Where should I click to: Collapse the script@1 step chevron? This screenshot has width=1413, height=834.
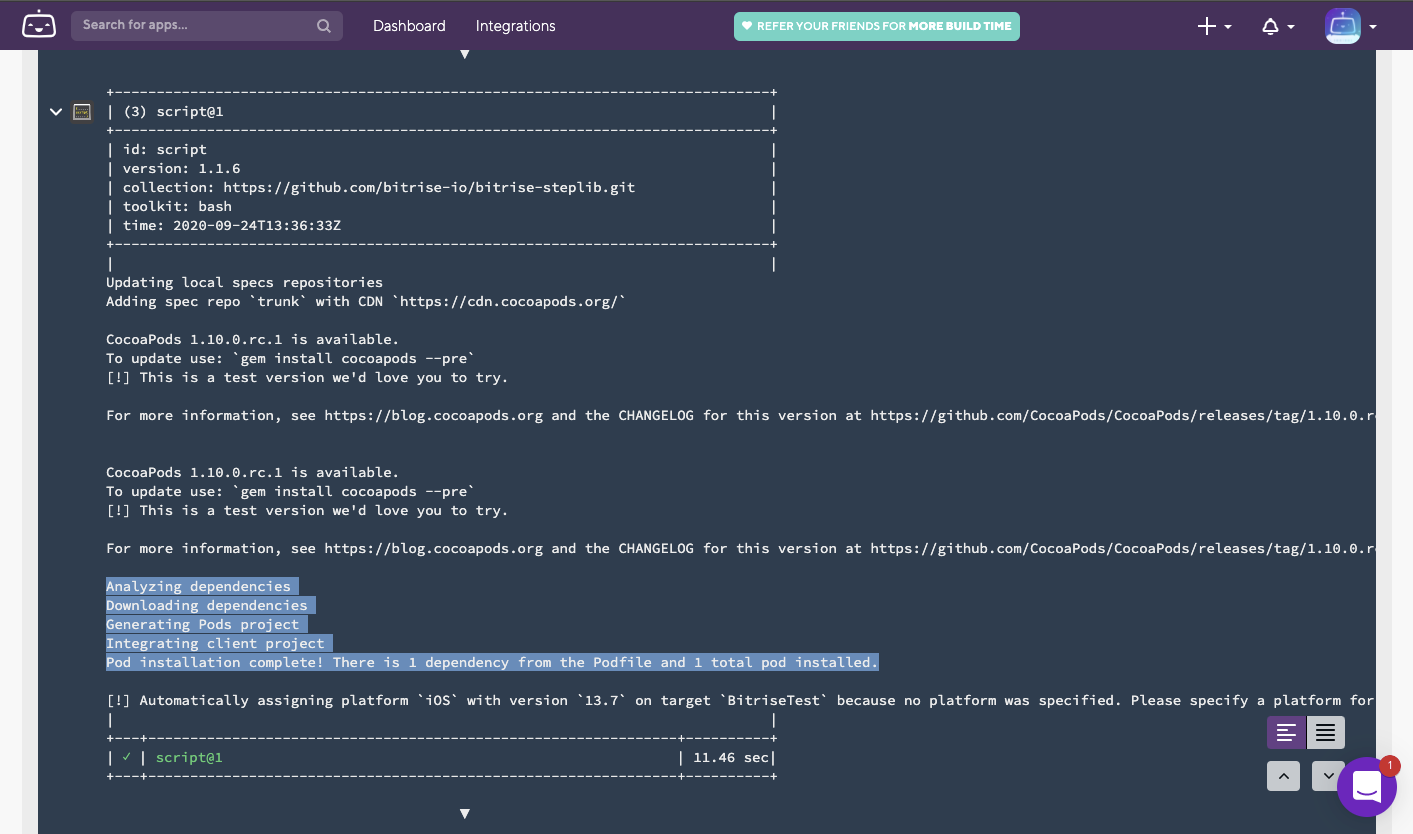(56, 112)
